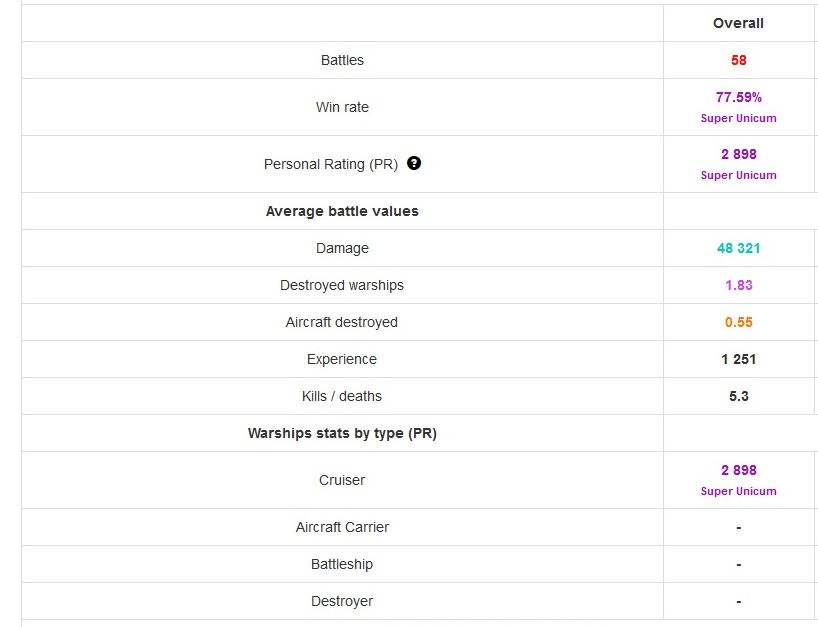The width and height of the screenshot is (818, 627).
Task: Select the Warships stats by type heading
Action: click(342, 433)
